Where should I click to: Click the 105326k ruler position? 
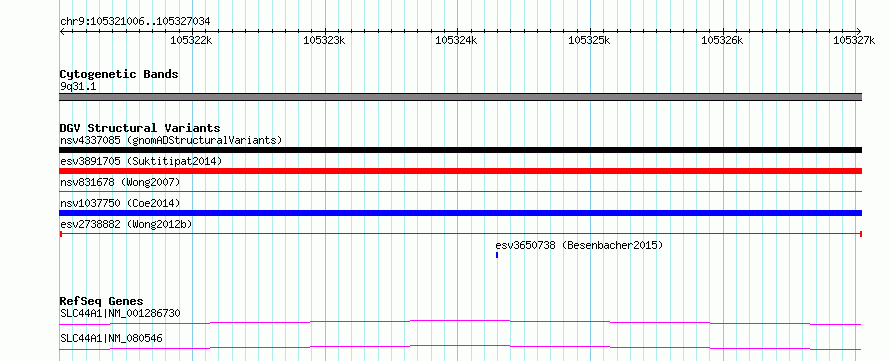click(x=722, y=40)
